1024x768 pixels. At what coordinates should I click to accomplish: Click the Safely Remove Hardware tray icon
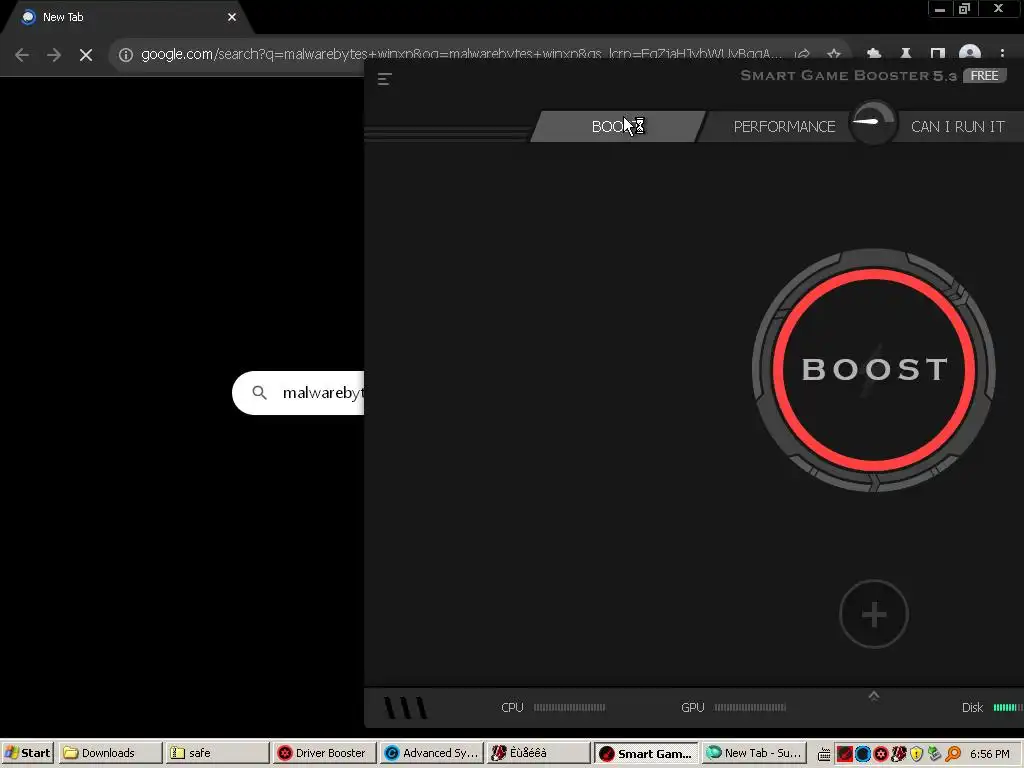tap(935, 754)
